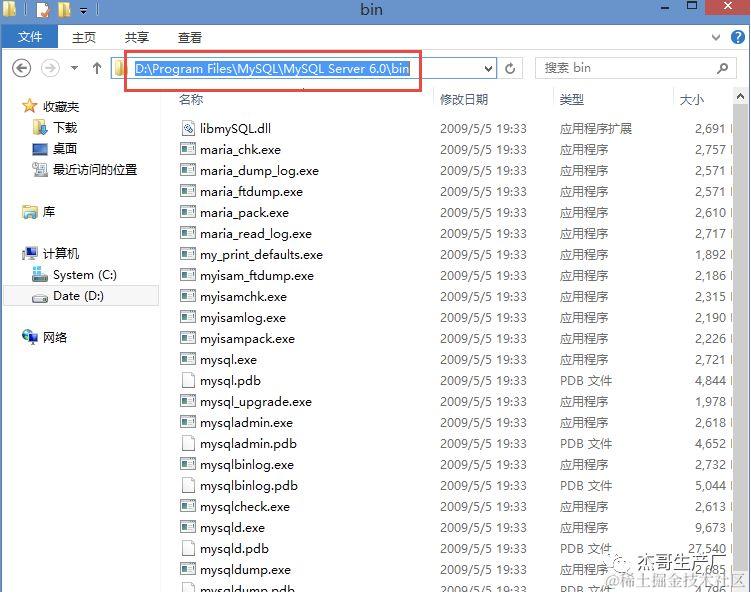This screenshot has width=751, height=595.
Task: Go up one folder level
Action: coord(97,68)
